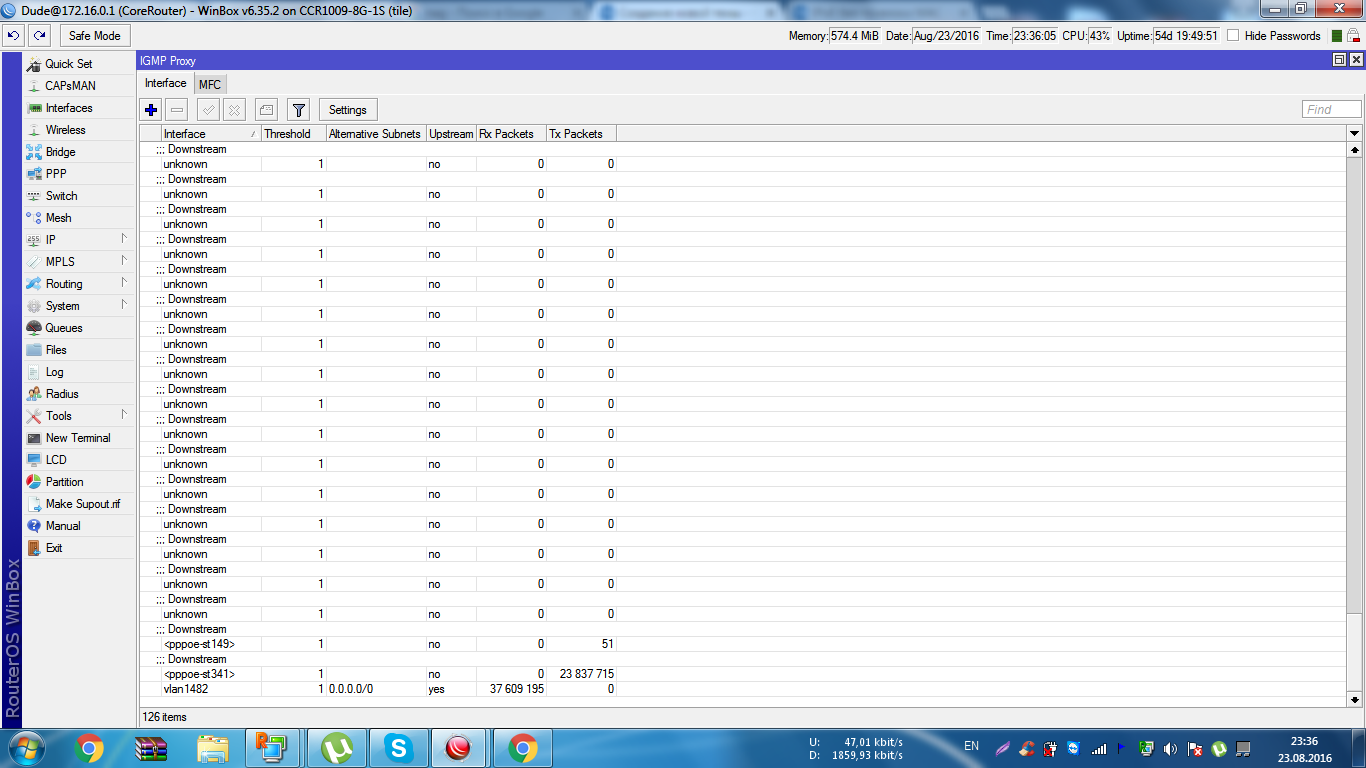Viewport: 1366px width, 768px height.
Task: Click Make Supout.rif in the sidebar
Action: click(79, 504)
